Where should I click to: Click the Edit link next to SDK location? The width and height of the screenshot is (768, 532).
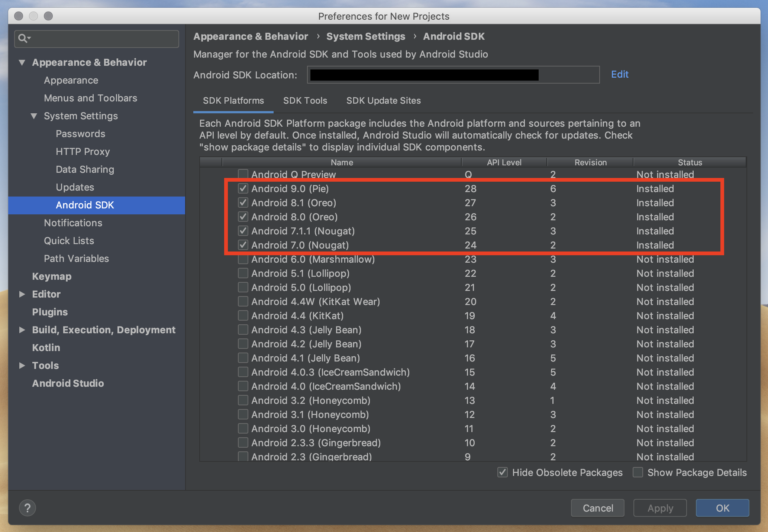coord(620,75)
